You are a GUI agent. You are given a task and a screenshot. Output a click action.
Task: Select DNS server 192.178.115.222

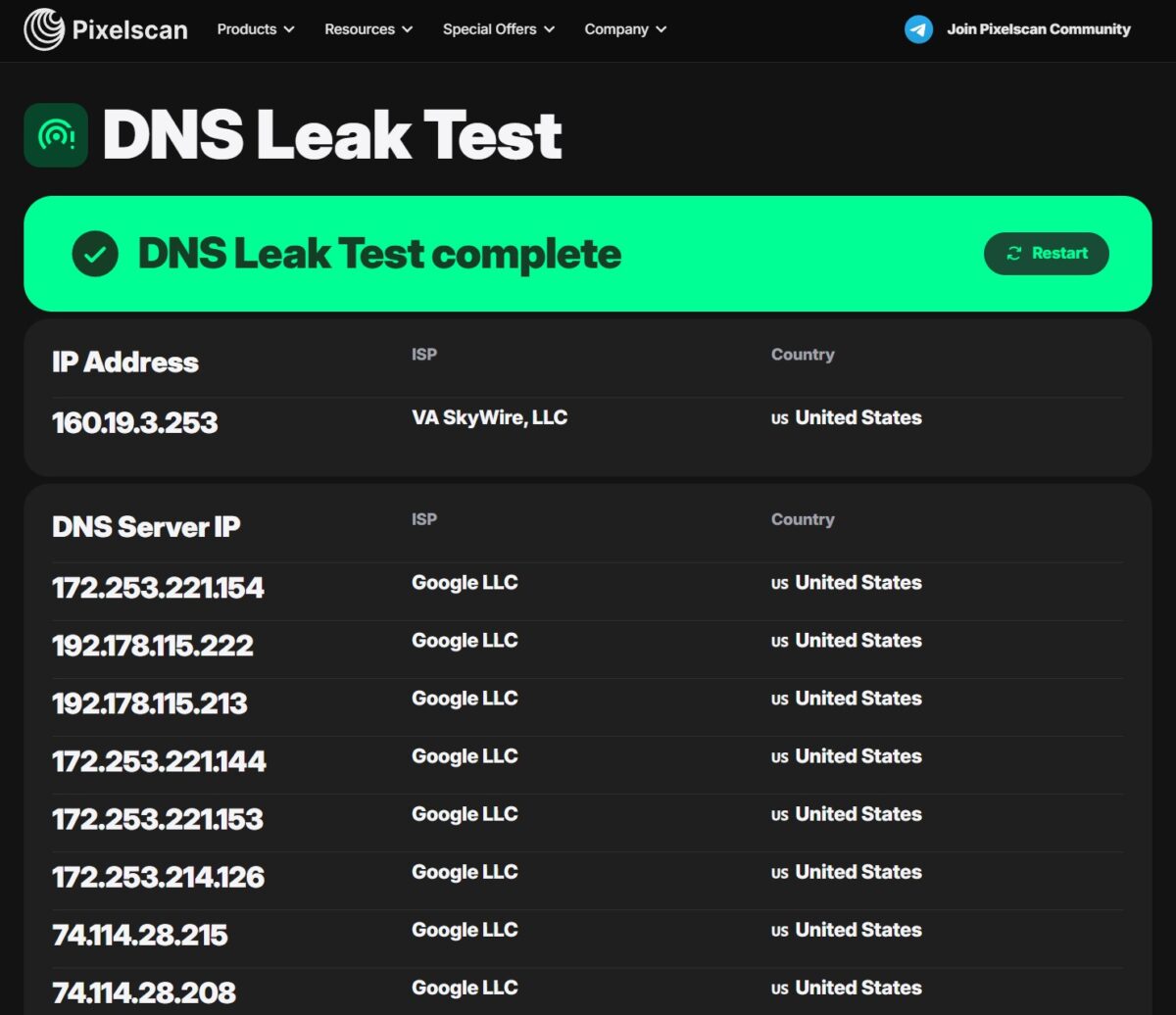153,646
